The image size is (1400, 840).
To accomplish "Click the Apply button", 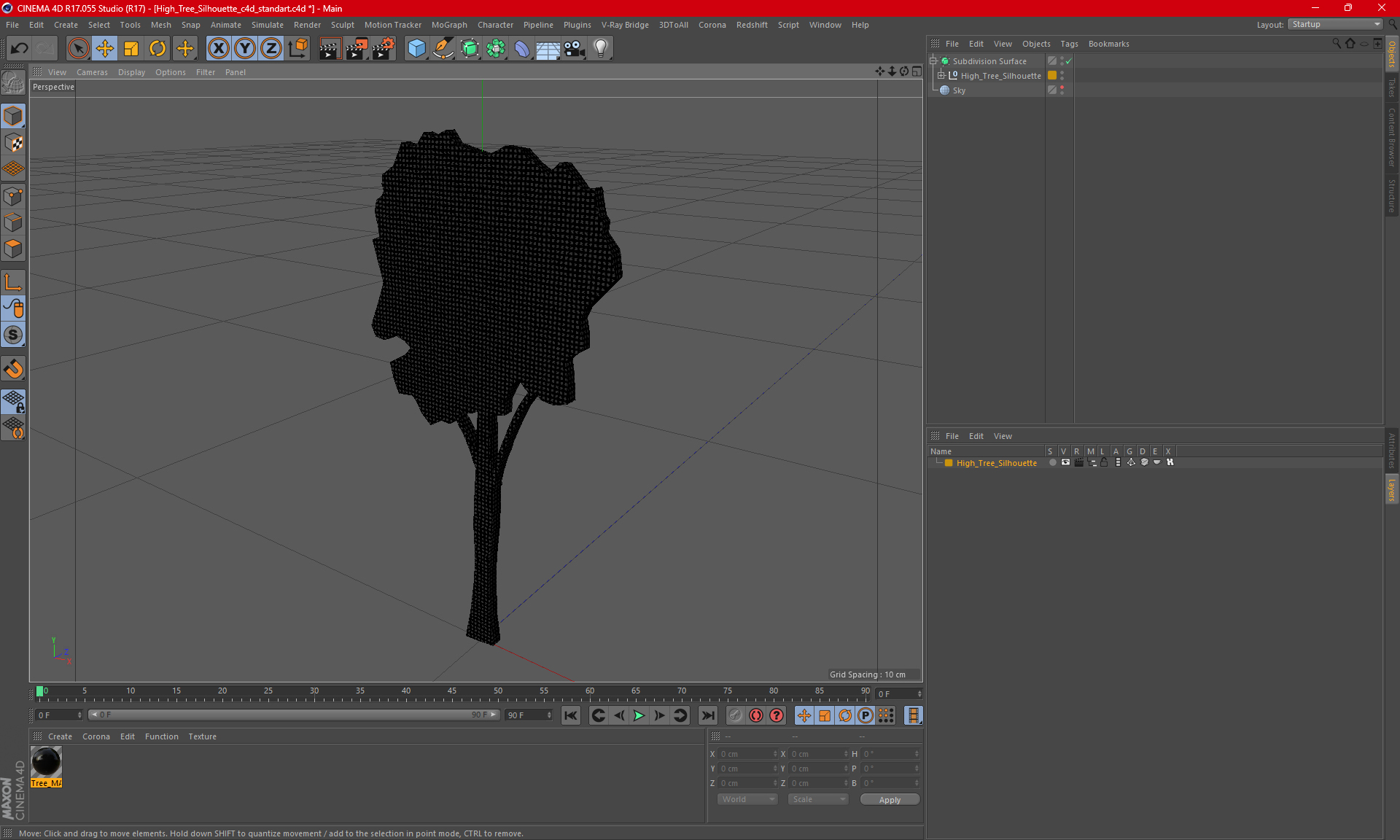I will 890,800.
